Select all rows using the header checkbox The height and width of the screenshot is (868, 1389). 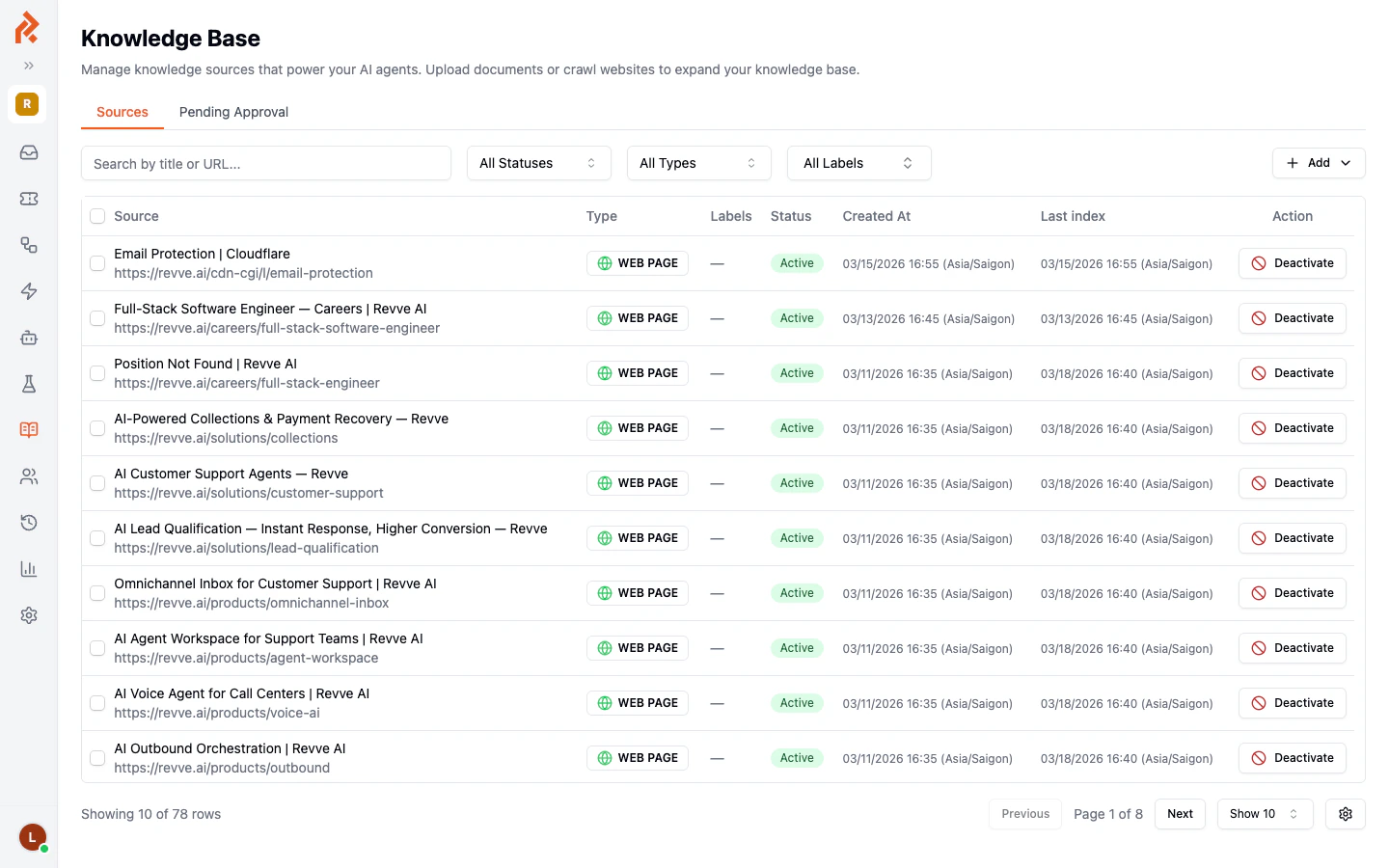(96, 216)
